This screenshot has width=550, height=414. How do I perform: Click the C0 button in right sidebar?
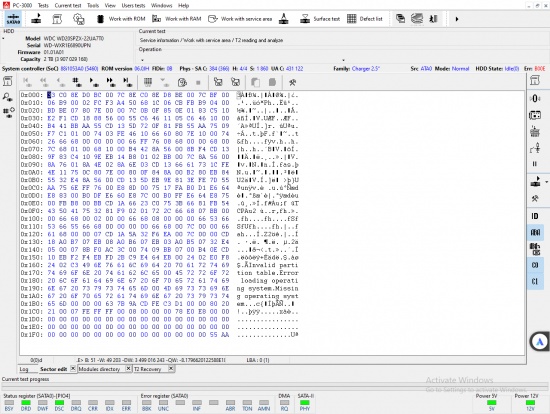pyautogui.click(x=535, y=265)
